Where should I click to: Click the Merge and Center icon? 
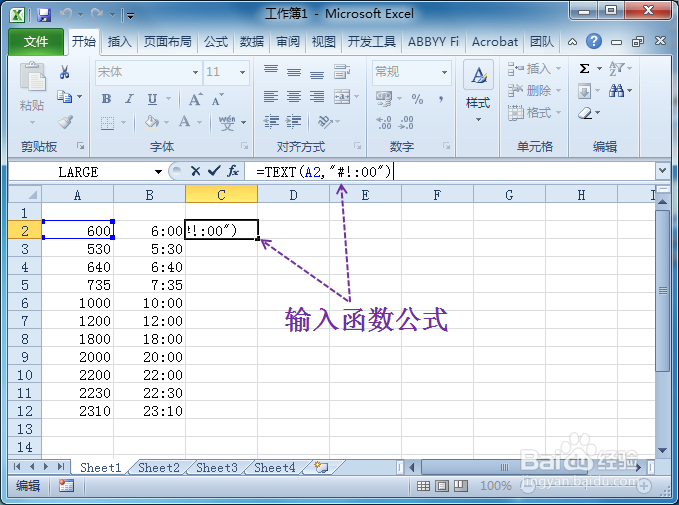[342, 96]
